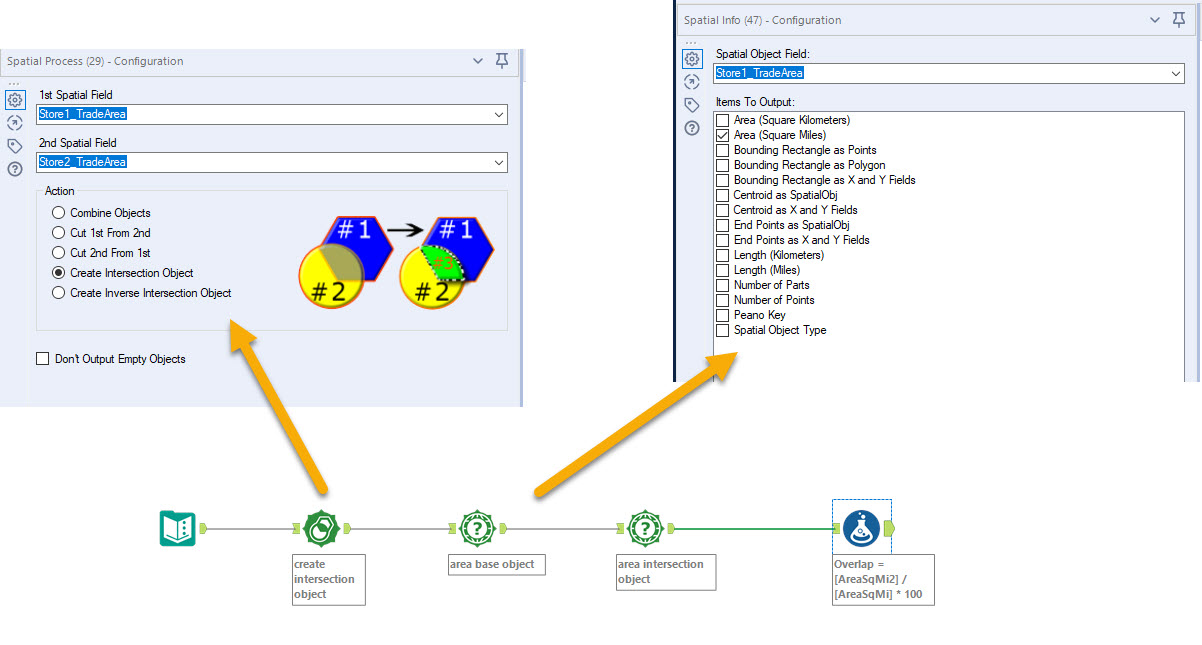Check the 'Centroid as X and Y Fields' output
1202x645 pixels.
coord(722,210)
